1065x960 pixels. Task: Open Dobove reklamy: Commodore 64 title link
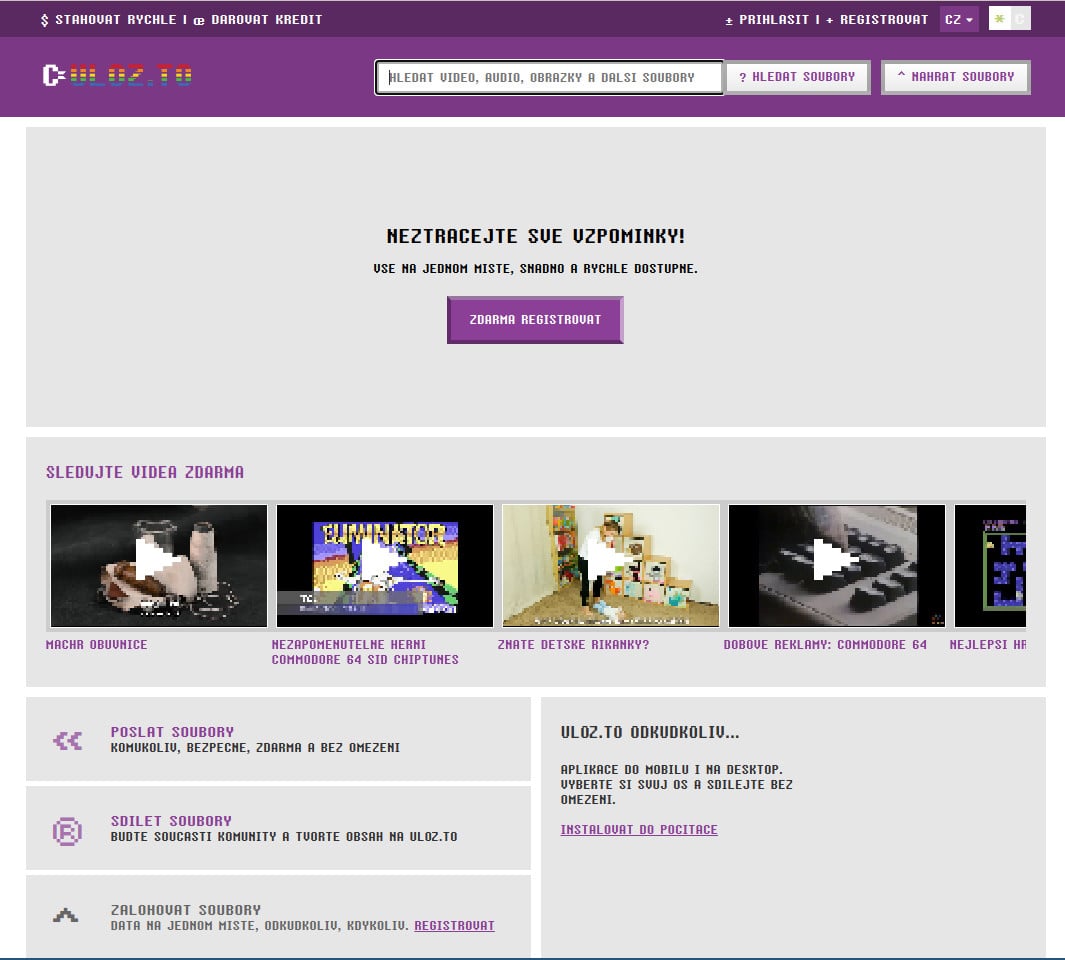(x=825, y=644)
